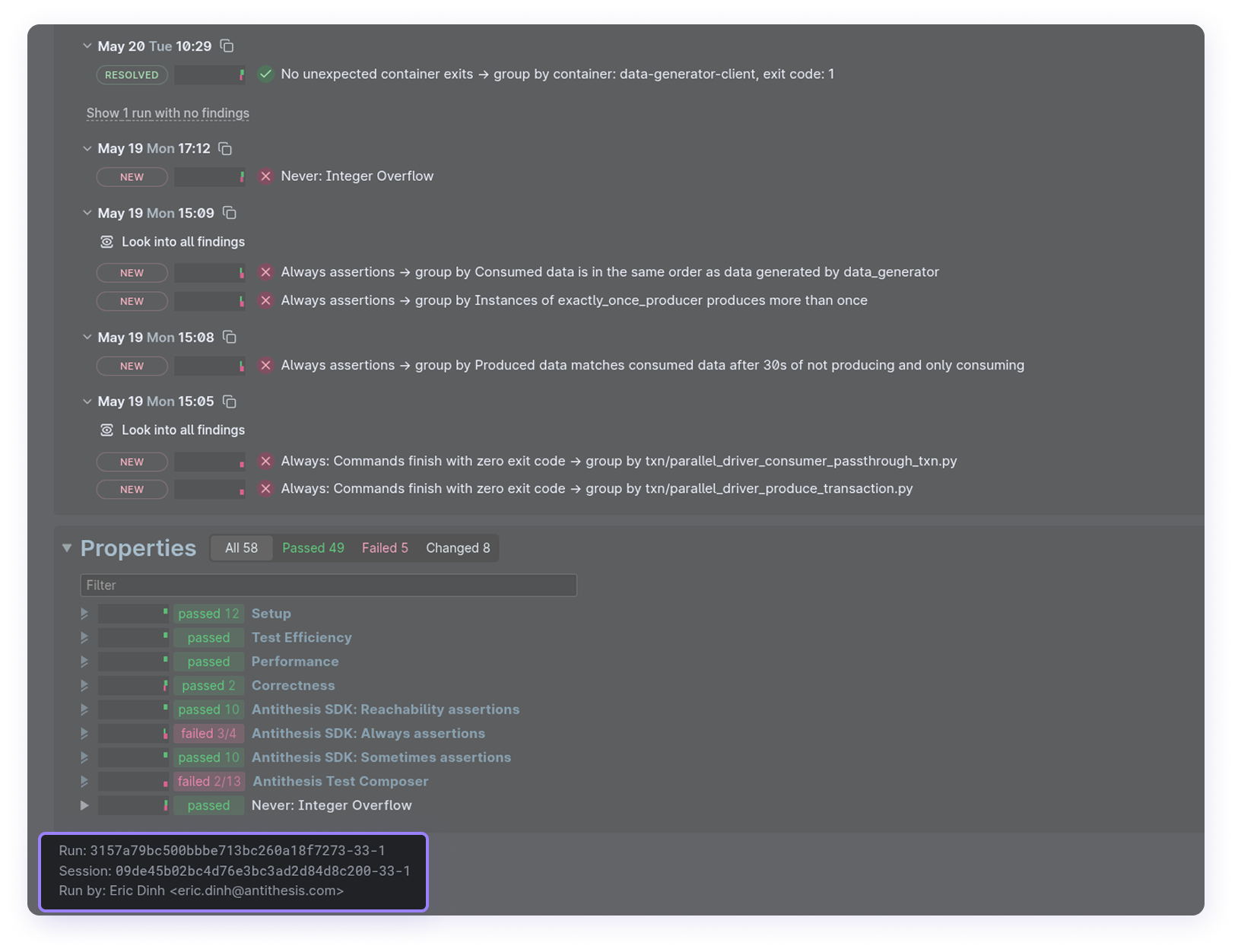The height and width of the screenshot is (952, 1238).
Task: Expand the Setup property group
Action: point(84,614)
